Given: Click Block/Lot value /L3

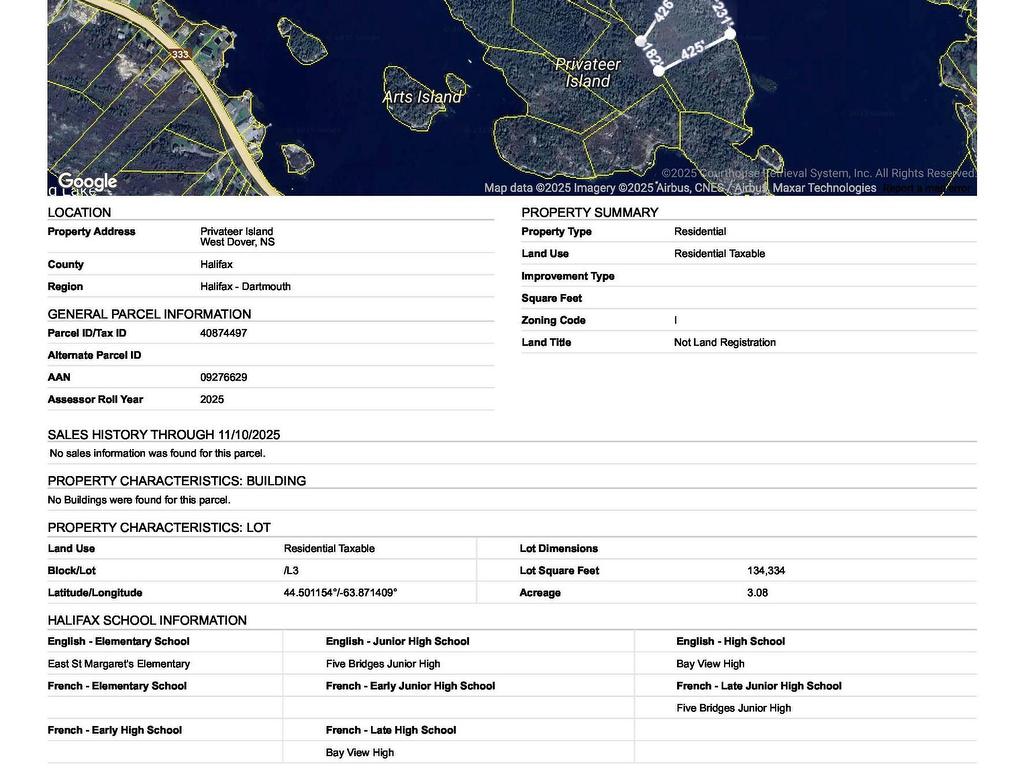Looking at the screenshot, I should point(291,571).
